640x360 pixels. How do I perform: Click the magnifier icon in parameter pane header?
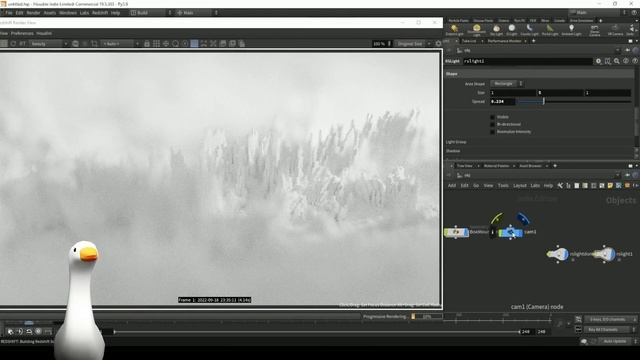tap(617, 61)
